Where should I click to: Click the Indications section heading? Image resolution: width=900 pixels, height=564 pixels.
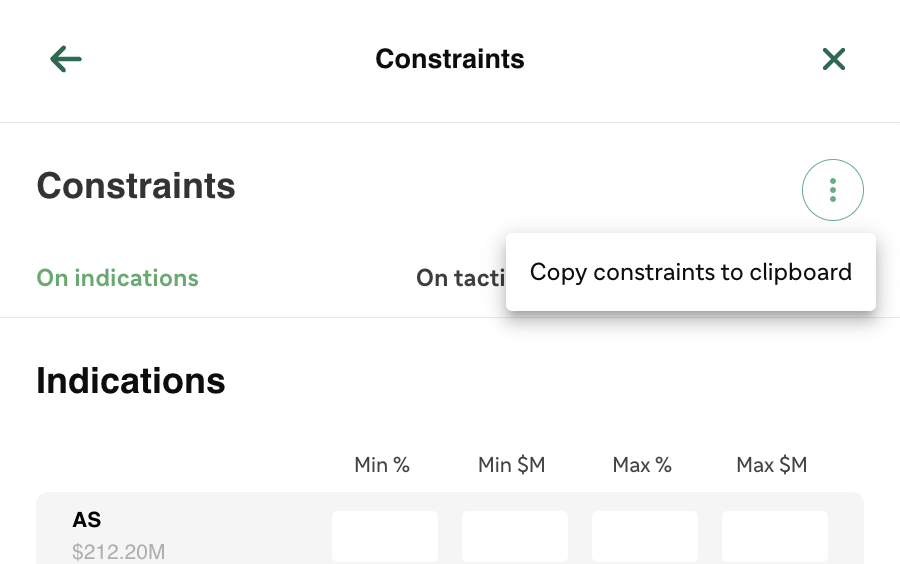coord(131,380)
